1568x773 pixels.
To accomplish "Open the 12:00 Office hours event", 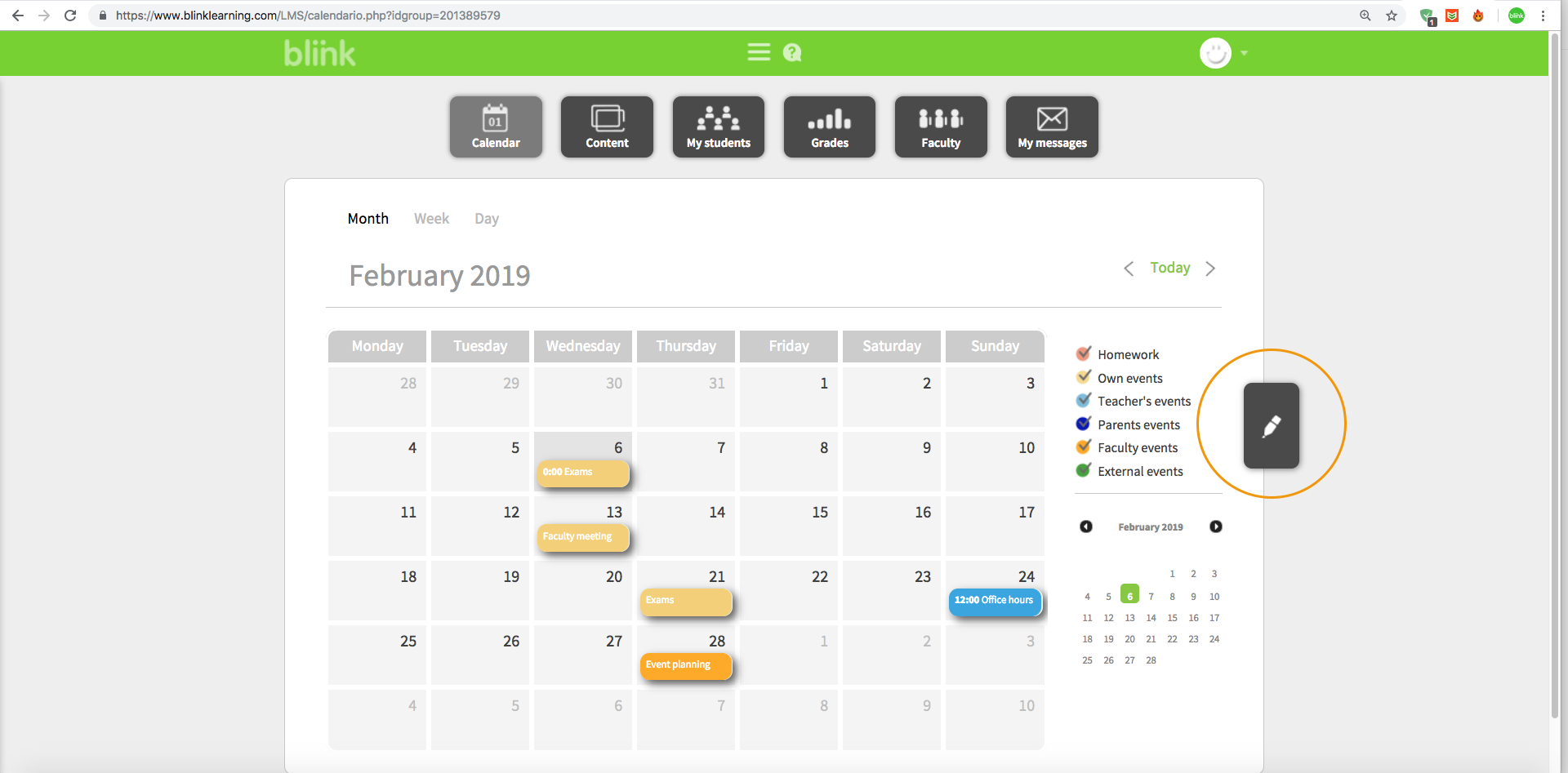I will coord(994,601).
